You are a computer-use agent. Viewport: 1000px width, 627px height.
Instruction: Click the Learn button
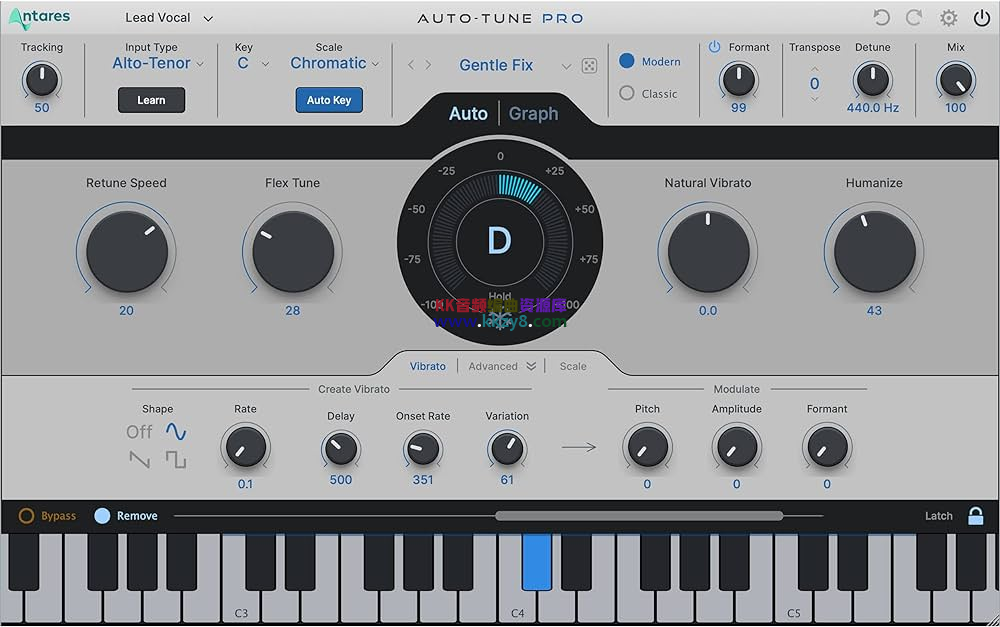point(151,100)
